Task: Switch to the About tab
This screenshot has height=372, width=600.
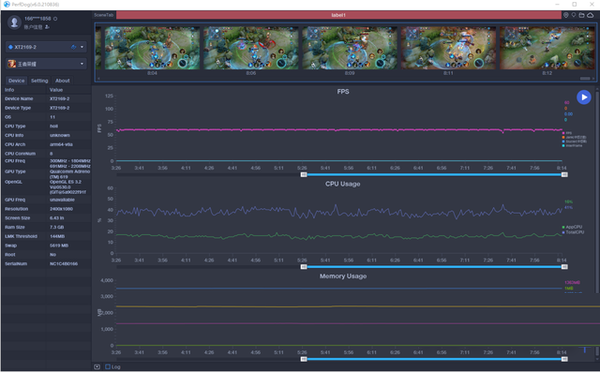Action: click(x=62, y=80)
